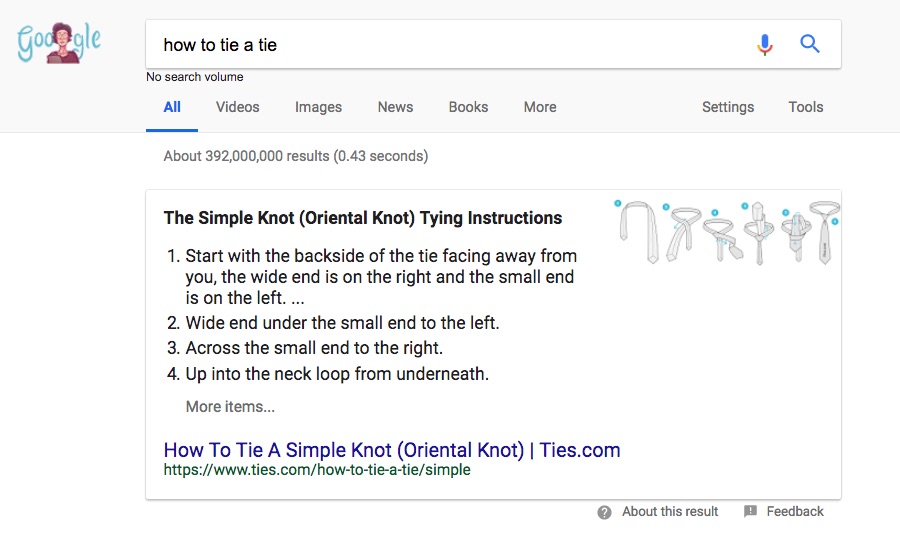900x535 pixels.
Task: Open the tie knot steps illustration thumbnail
Action: pyautogui.click(x=727, y=232)
